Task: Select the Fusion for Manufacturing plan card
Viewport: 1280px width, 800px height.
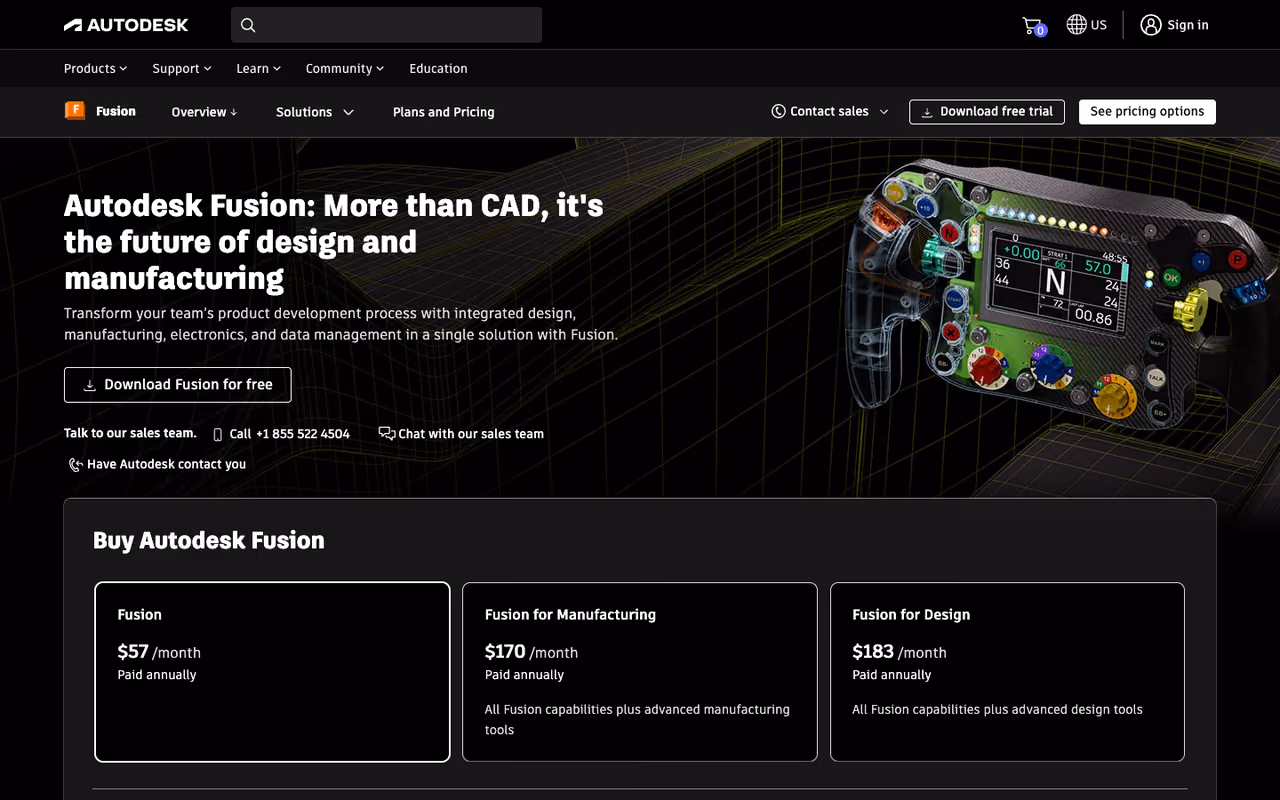Action: click(x=640, y=672)
